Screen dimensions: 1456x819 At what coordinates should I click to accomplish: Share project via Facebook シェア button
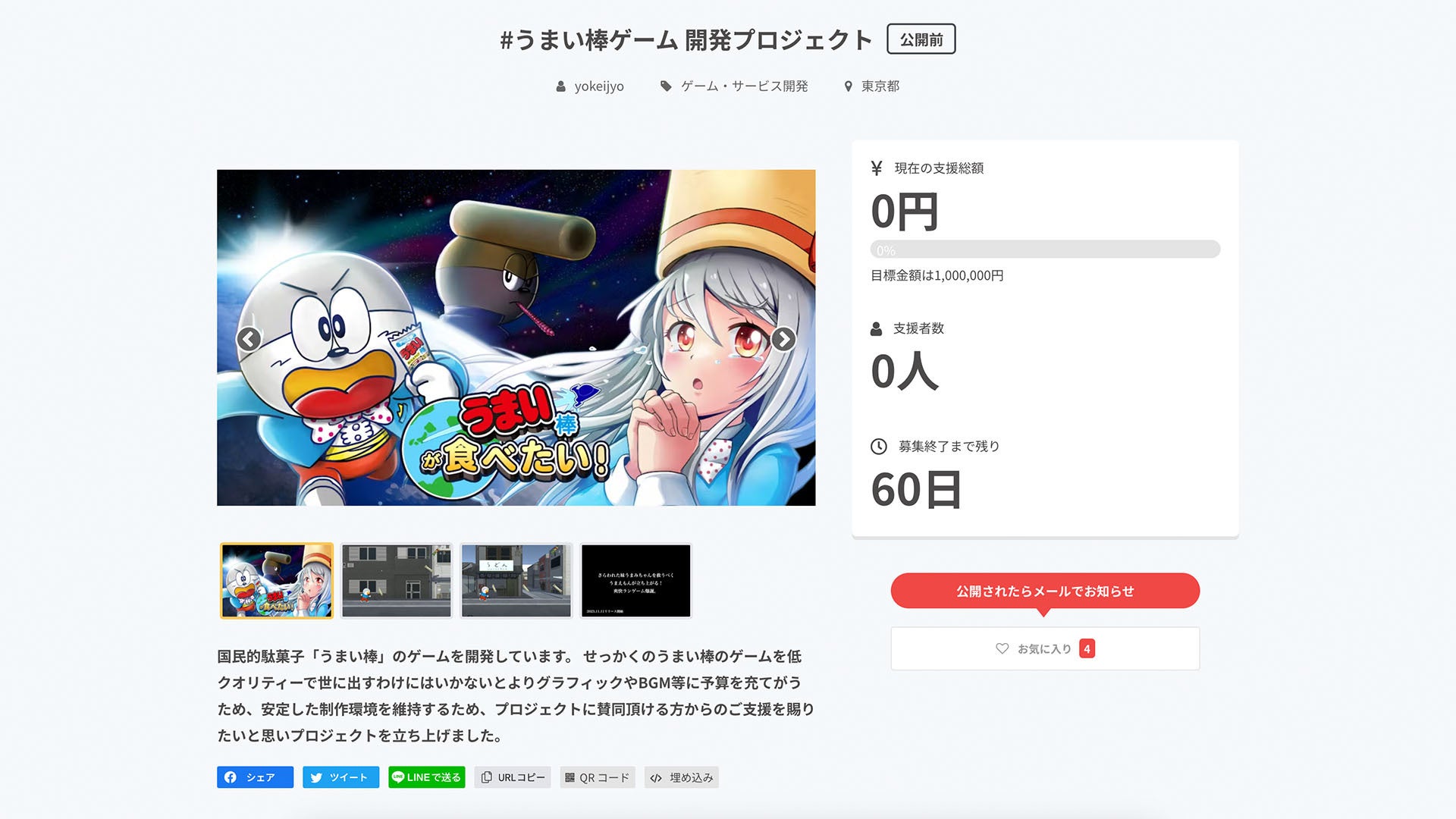(255, 777)
